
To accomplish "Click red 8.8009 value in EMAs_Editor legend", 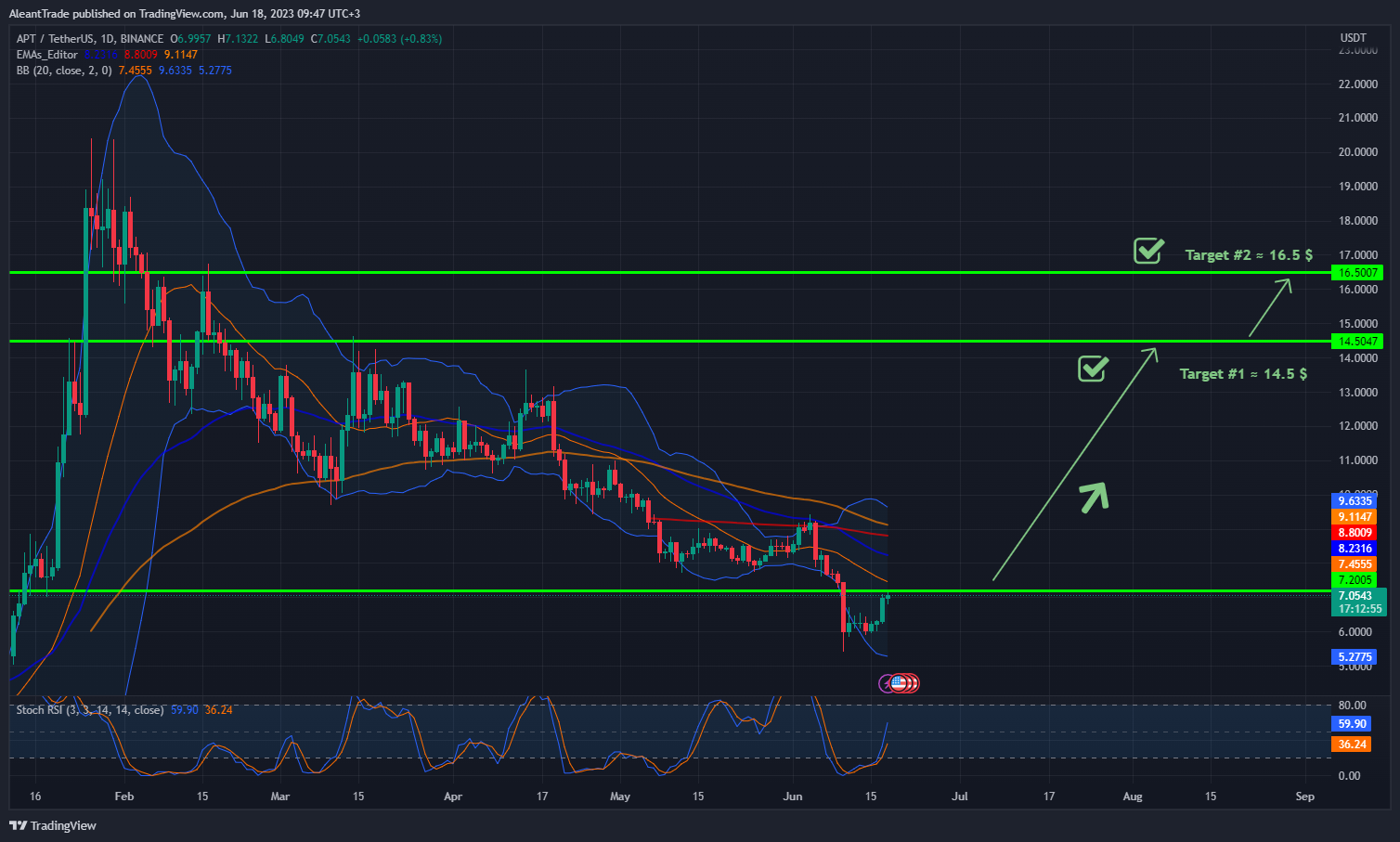I will pos(141,55).
